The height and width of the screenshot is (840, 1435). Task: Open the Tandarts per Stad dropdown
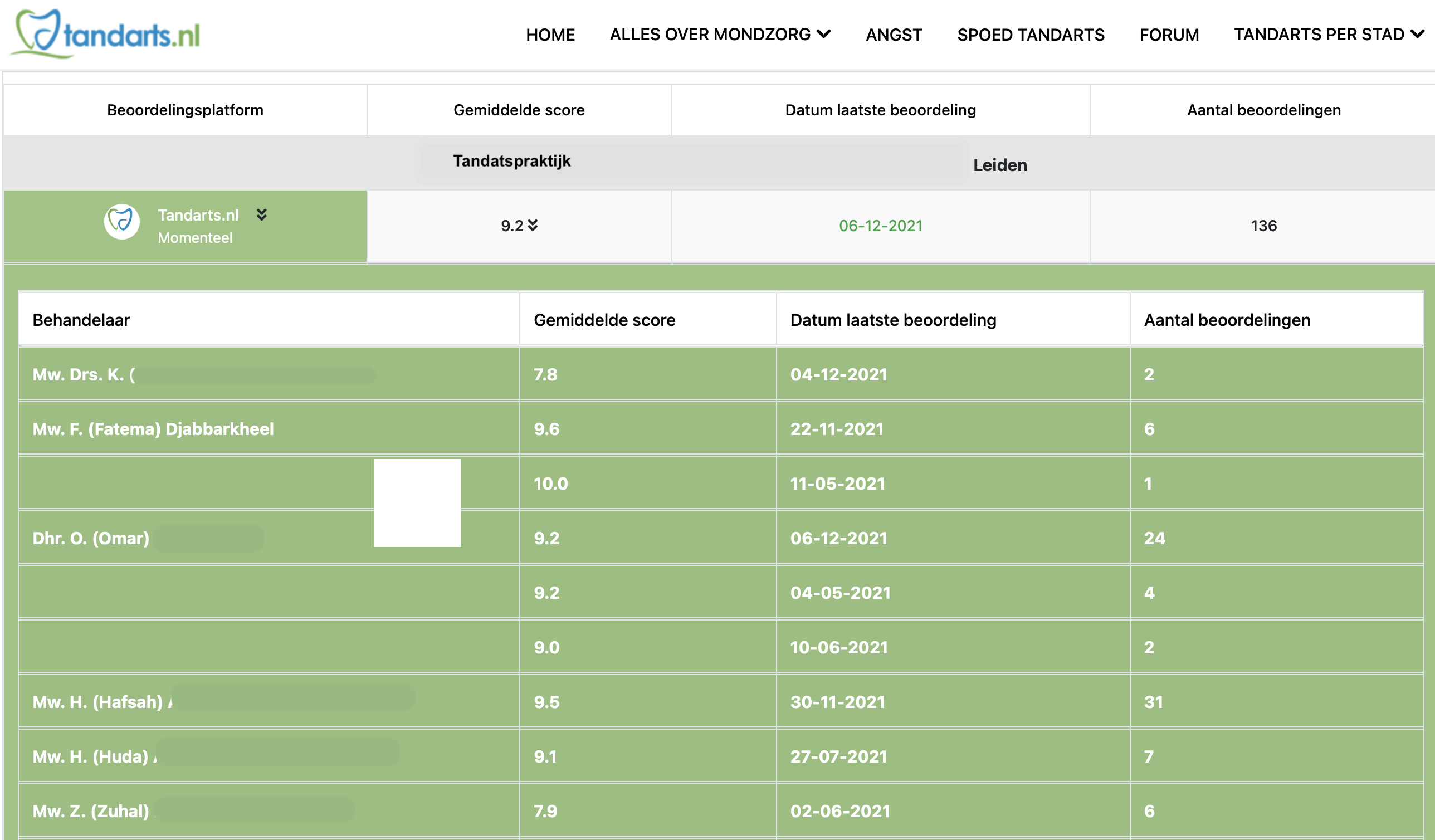coord(1329,34)
